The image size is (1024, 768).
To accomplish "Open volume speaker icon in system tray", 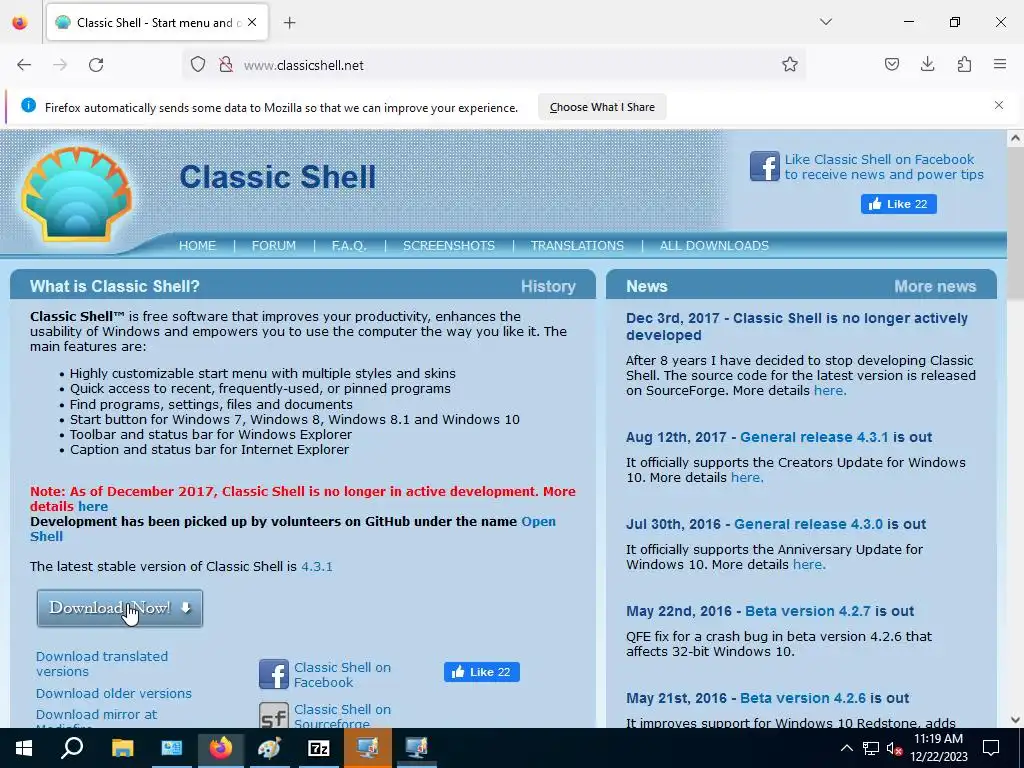I will [x=894, y=748].
